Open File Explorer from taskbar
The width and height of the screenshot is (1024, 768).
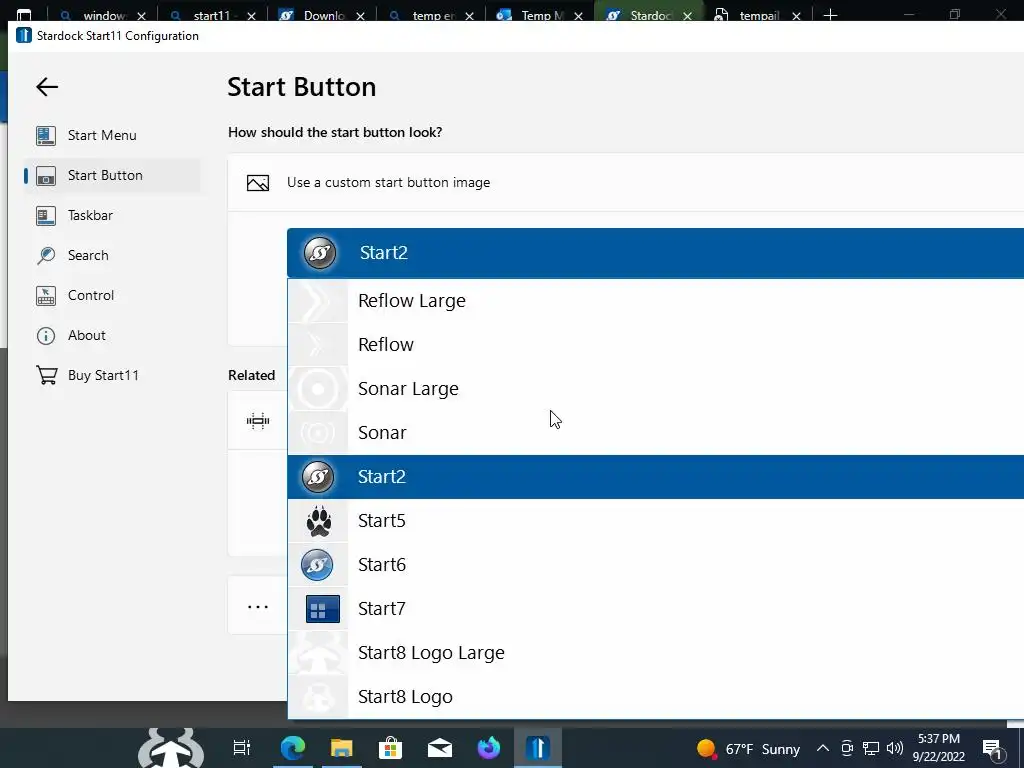coord(342,748)
